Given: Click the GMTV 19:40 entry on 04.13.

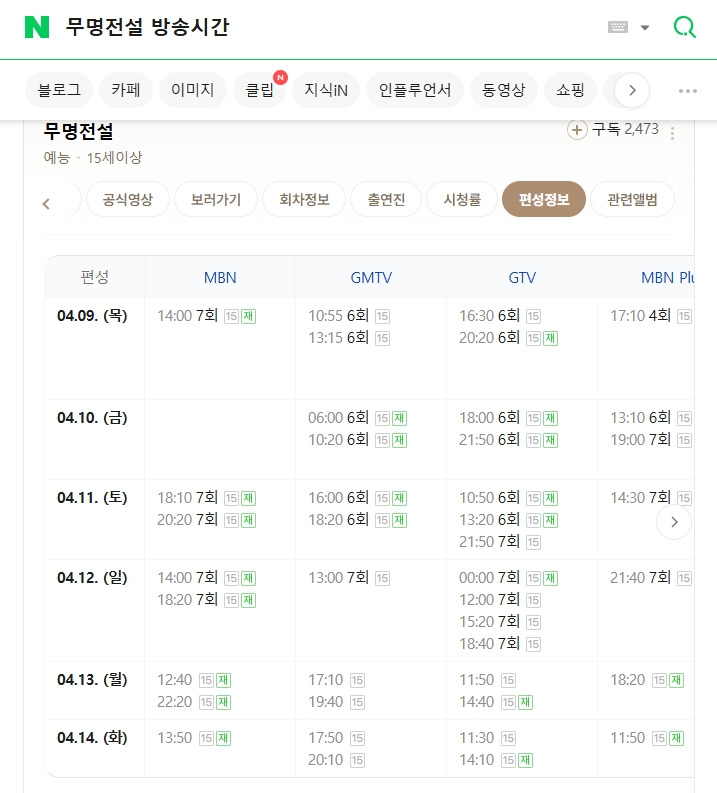Looking at the screenshot, I should pyautogui.click(x=337, y=702).
